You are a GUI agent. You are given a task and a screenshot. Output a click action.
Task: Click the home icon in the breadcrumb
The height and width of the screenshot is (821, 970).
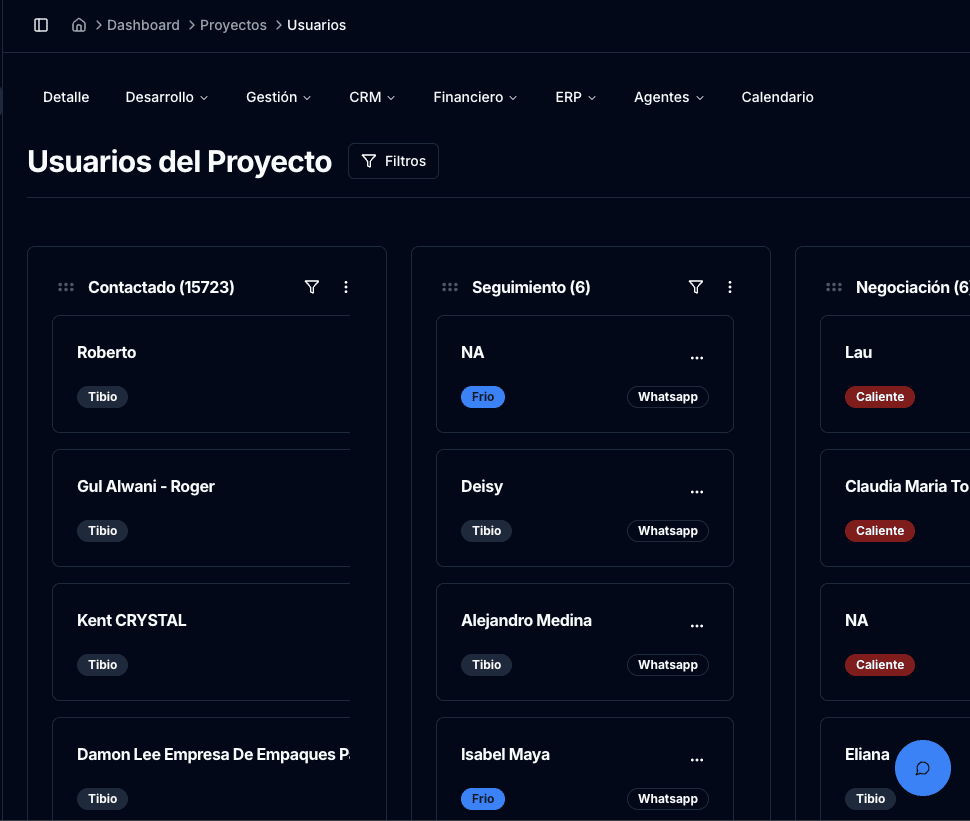click(x=79, y=24)
